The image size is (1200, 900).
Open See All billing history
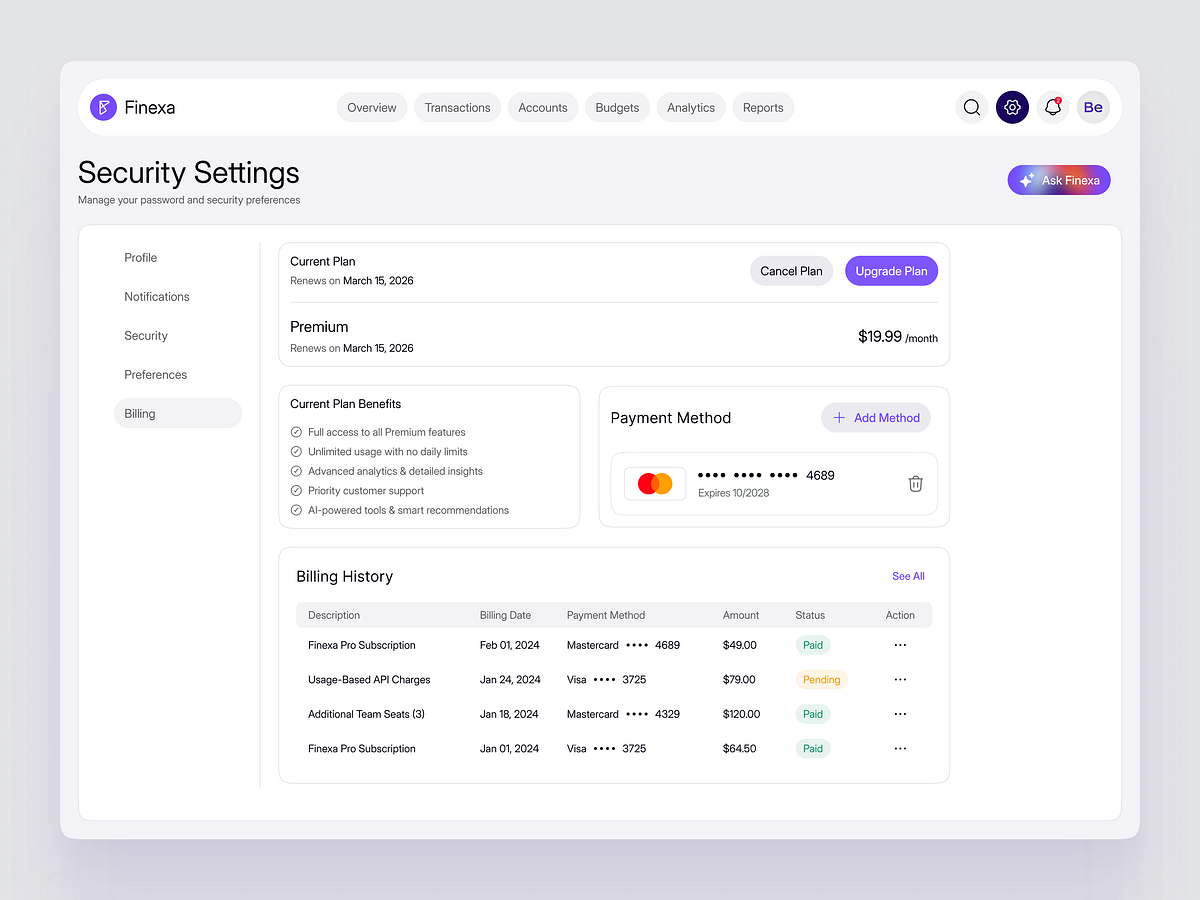click(907, 576)
